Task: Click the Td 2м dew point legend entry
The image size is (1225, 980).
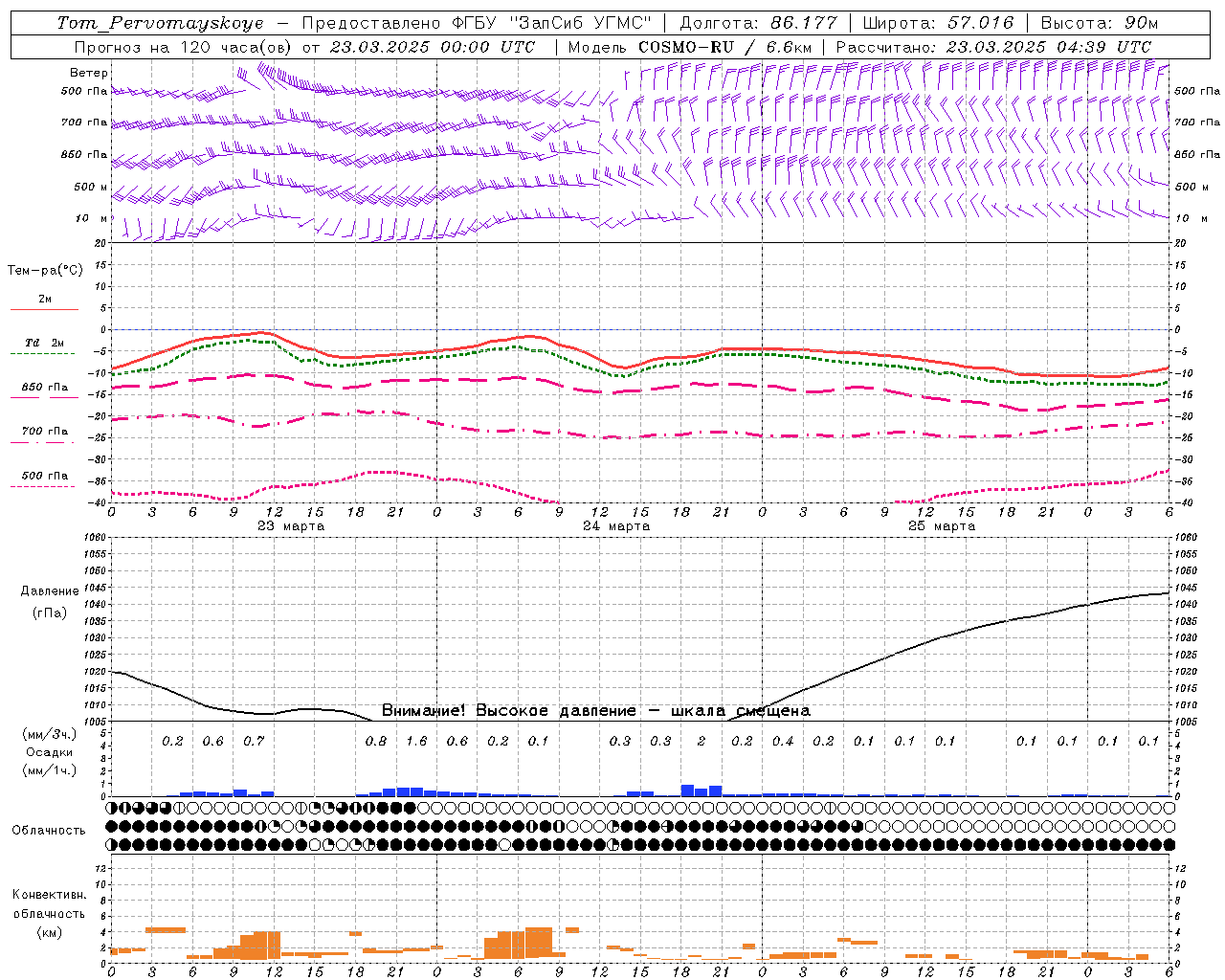Action: (x=45, y=343)
